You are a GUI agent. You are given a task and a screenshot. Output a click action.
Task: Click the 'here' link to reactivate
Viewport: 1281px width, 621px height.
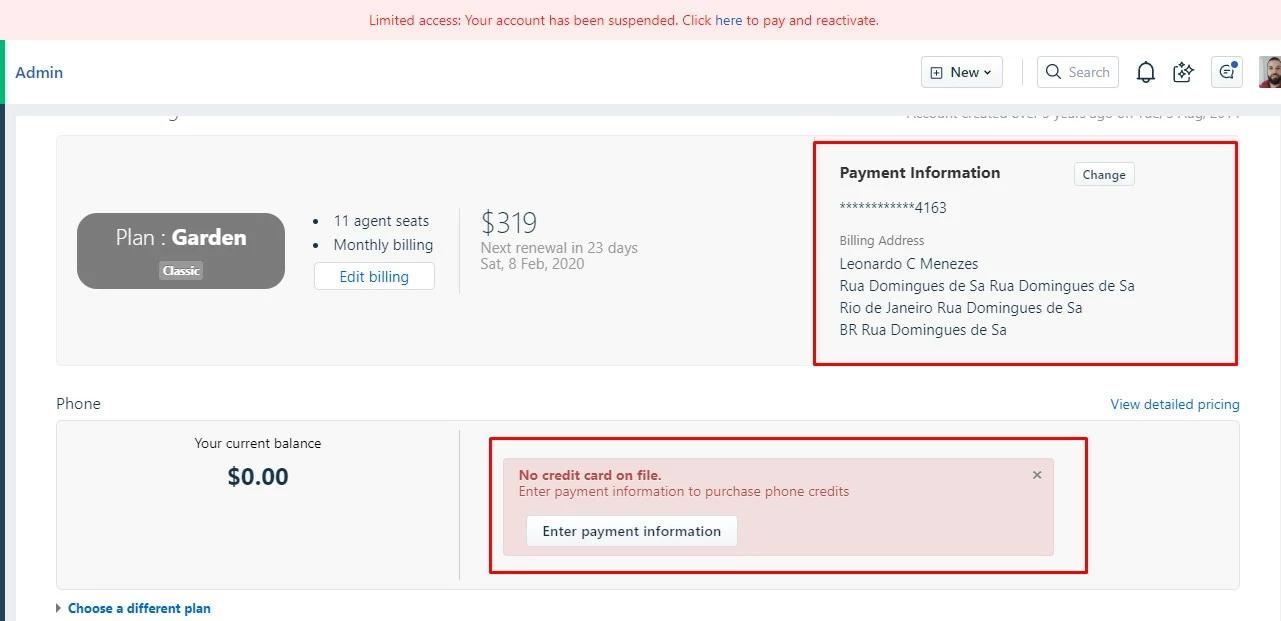pyautogui.click(x=729, y=20)
